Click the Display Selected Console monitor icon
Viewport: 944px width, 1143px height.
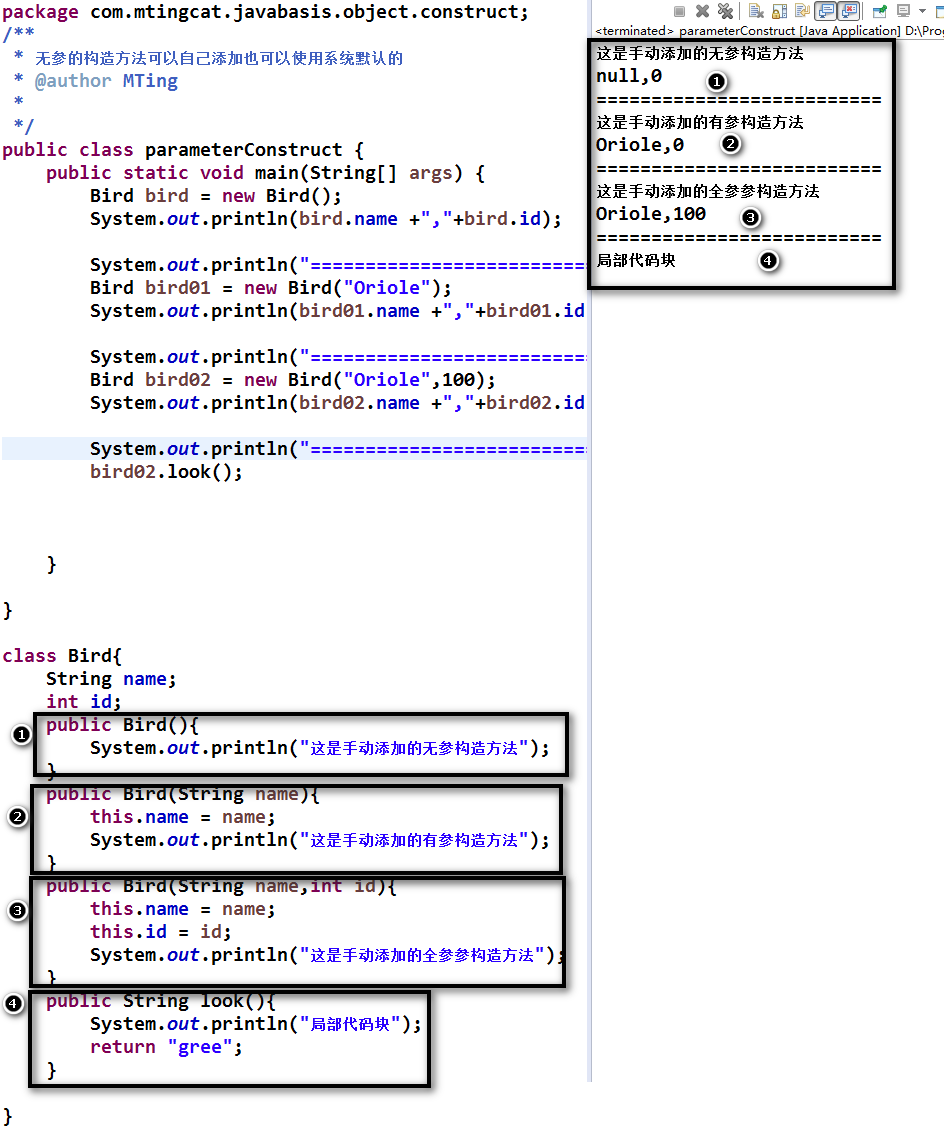point(903,11)
